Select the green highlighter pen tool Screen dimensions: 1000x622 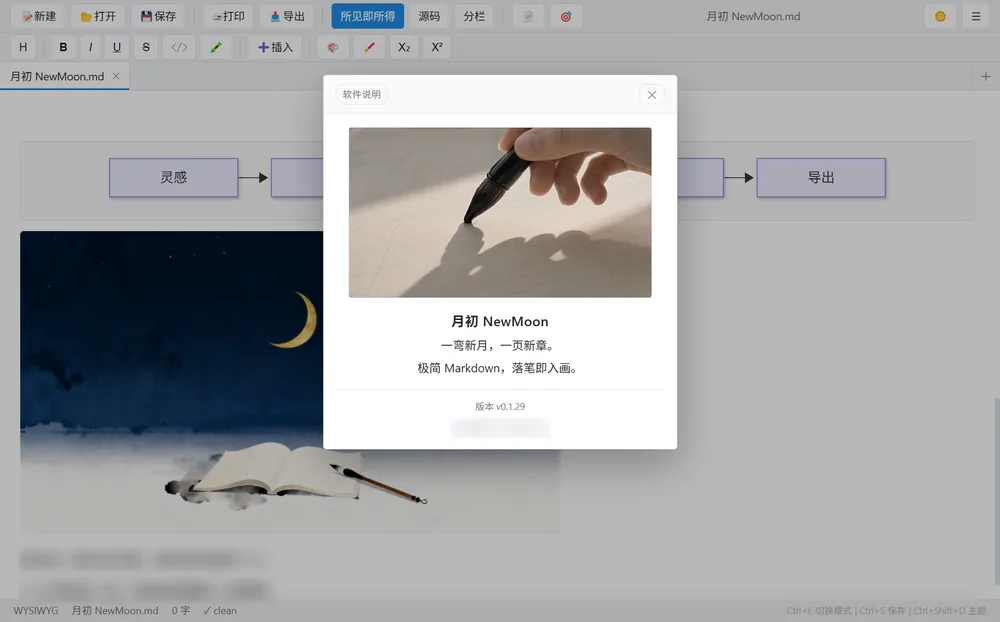[216, 47]
